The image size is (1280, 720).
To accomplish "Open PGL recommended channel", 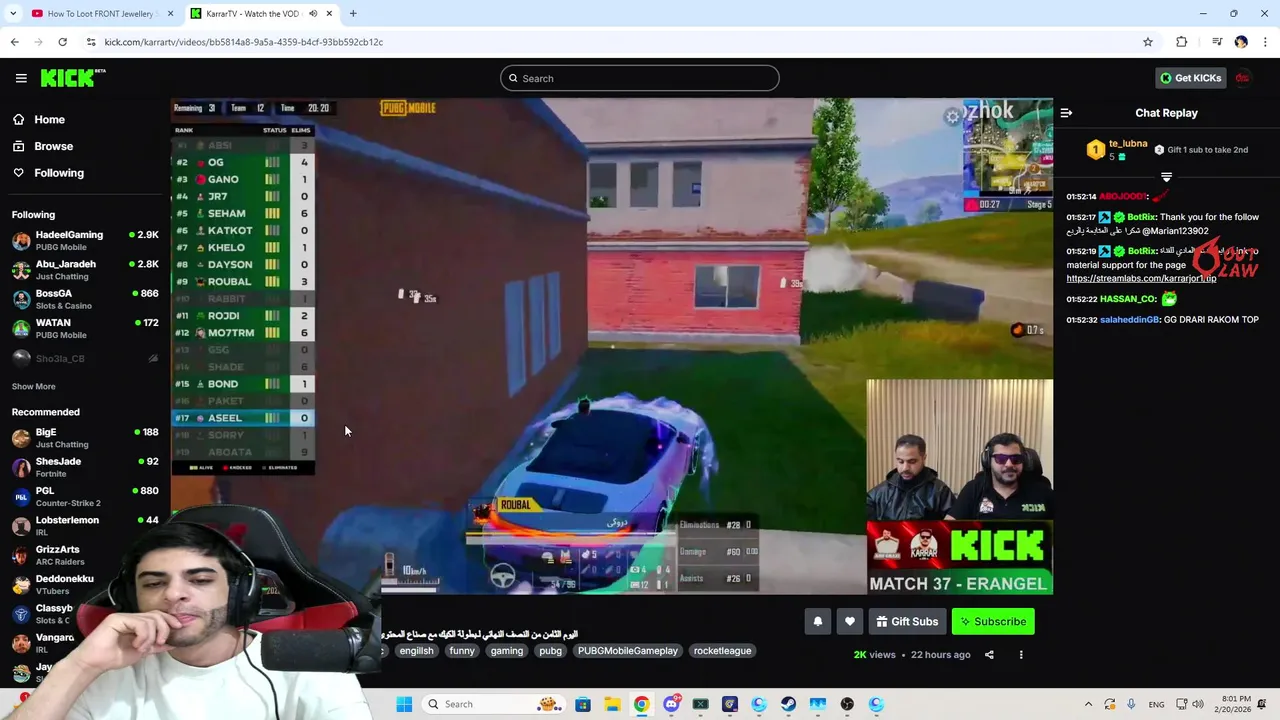I will coord(85,496).
